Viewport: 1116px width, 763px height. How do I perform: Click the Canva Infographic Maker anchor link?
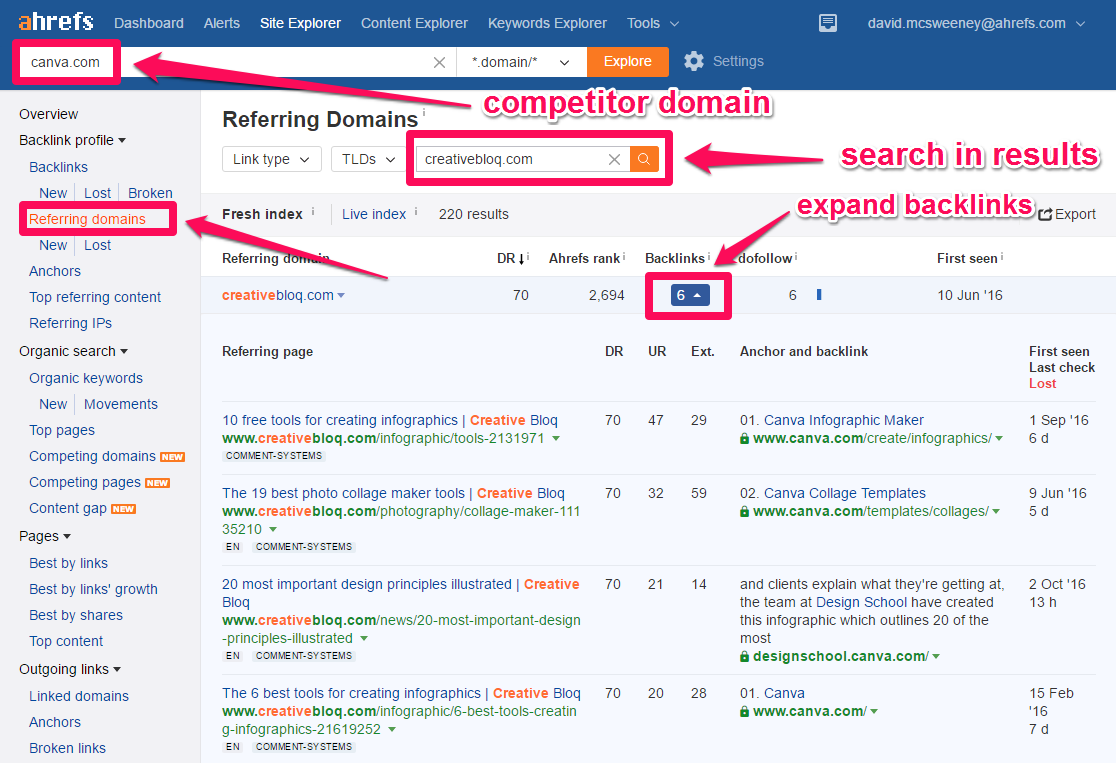point(843,421)
